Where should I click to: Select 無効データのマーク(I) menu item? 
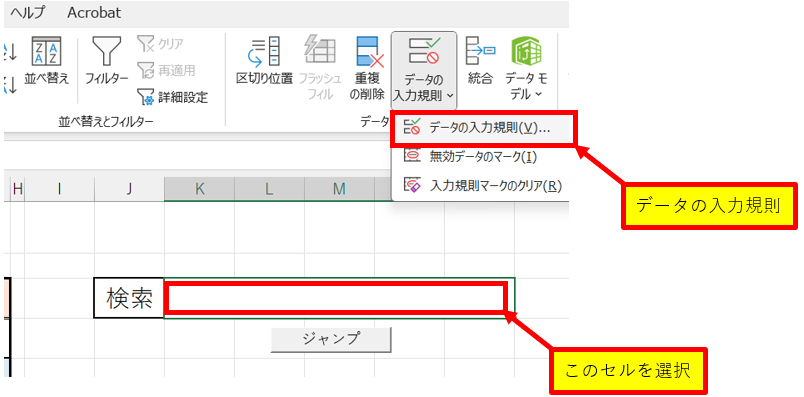point(483,156)
